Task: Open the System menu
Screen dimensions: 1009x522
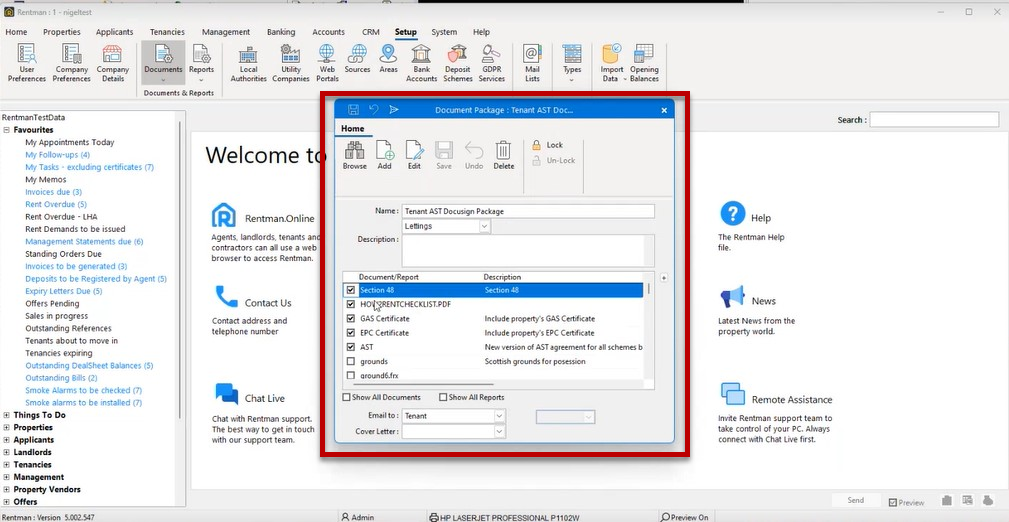Action: [444, 32]
